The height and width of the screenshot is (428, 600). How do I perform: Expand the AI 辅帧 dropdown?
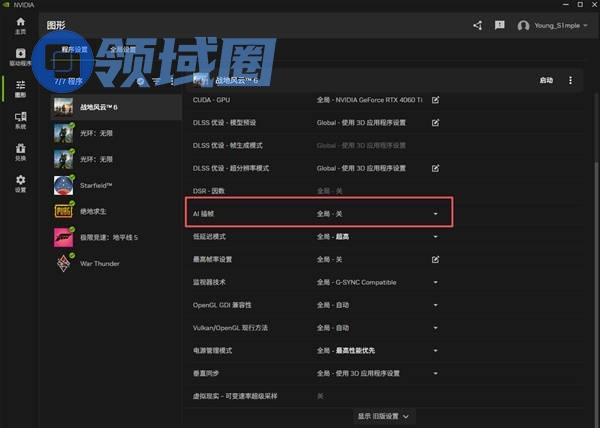point(435,214)
